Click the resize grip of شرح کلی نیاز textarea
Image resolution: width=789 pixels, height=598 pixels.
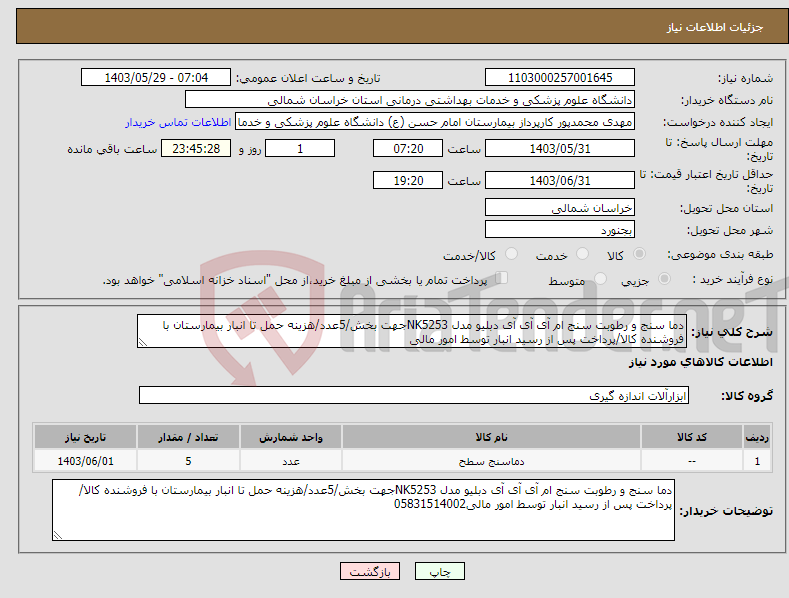click(x=142, y=343)
